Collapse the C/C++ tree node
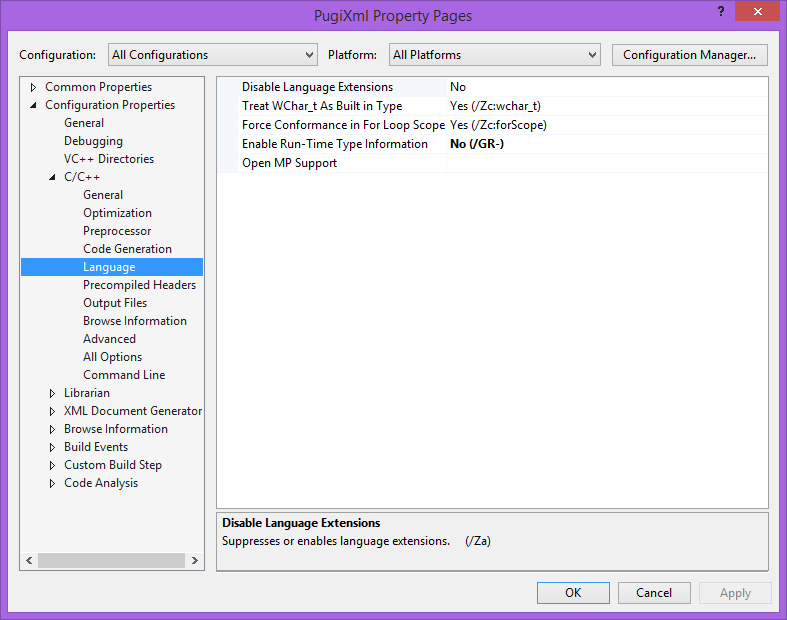The height and width of the screenshot is (620, 787). pos(52,177)
